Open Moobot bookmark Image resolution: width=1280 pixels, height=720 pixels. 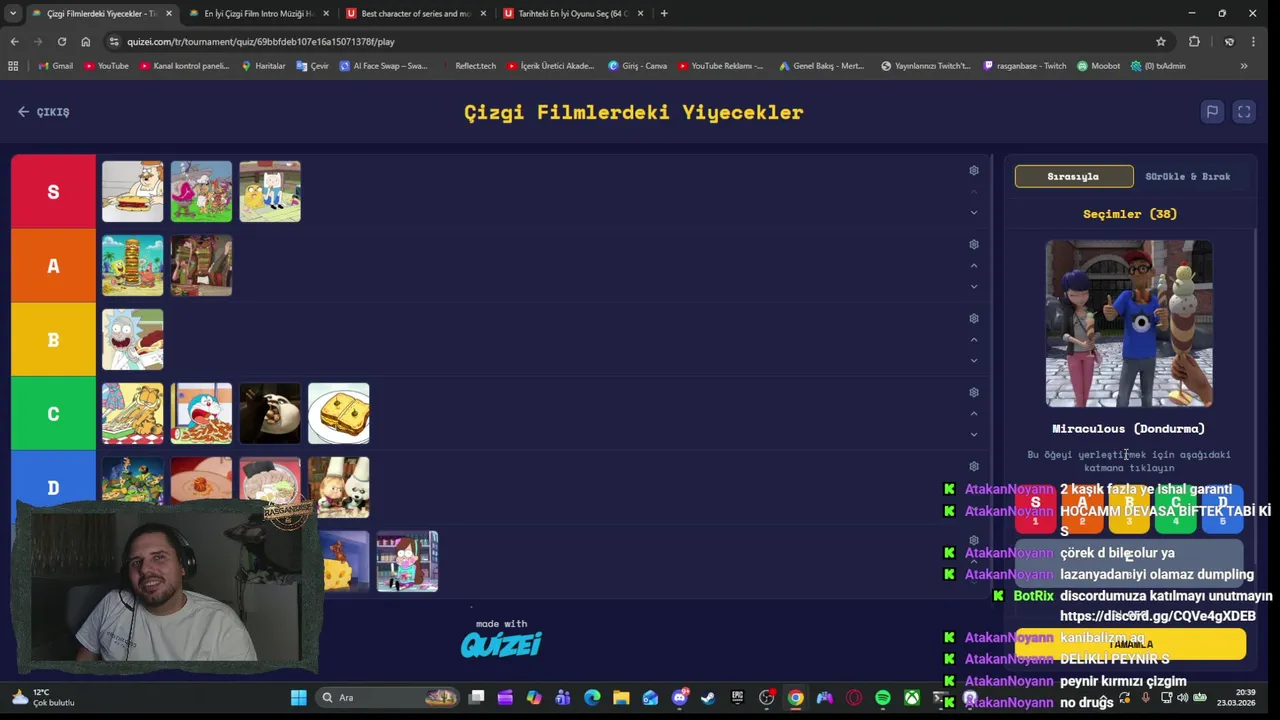pos(1099,66)
